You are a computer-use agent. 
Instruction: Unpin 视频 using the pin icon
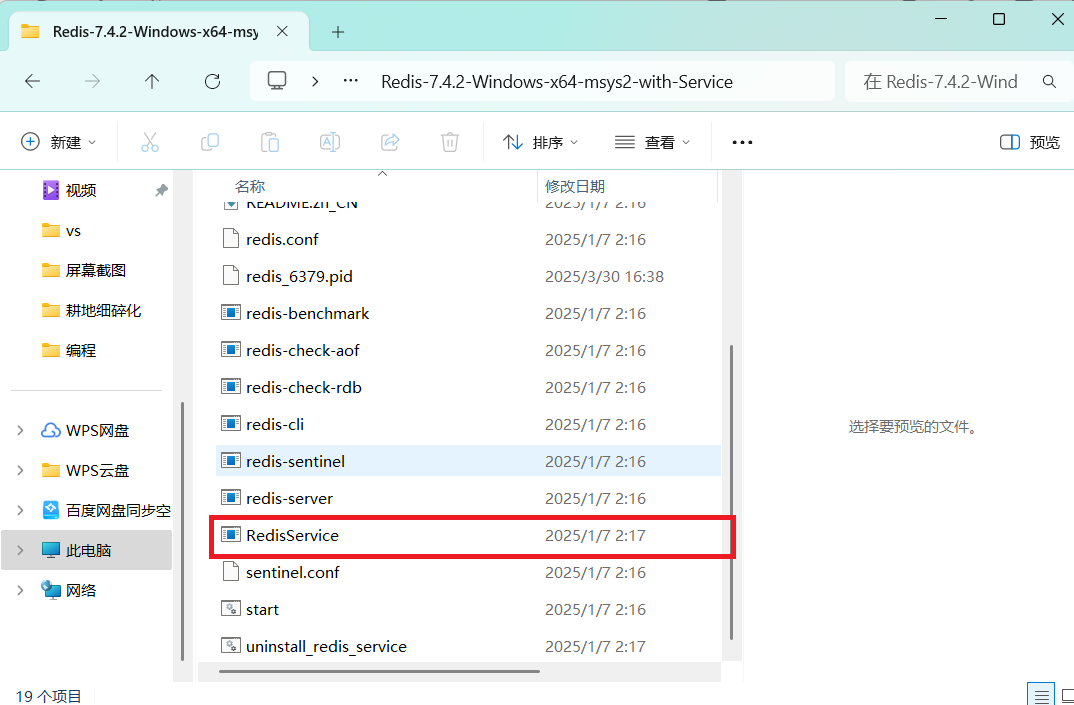tap(161, 190)
